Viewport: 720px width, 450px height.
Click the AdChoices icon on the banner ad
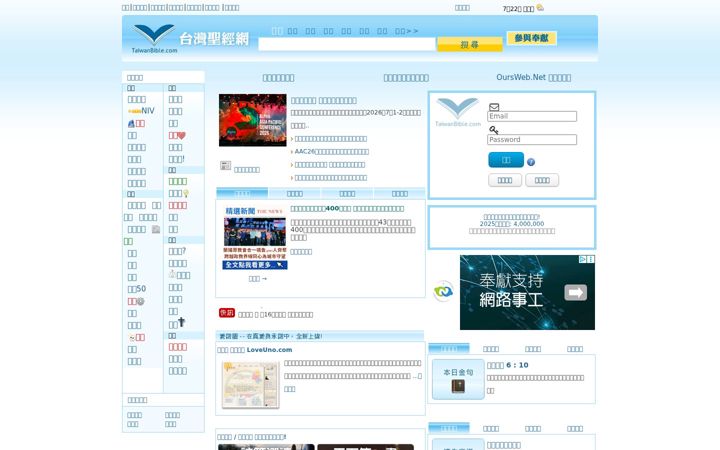(582, 259)
